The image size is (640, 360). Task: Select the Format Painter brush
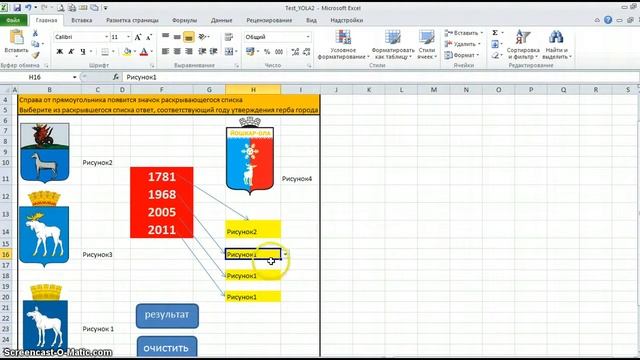[x=35, y=55]
